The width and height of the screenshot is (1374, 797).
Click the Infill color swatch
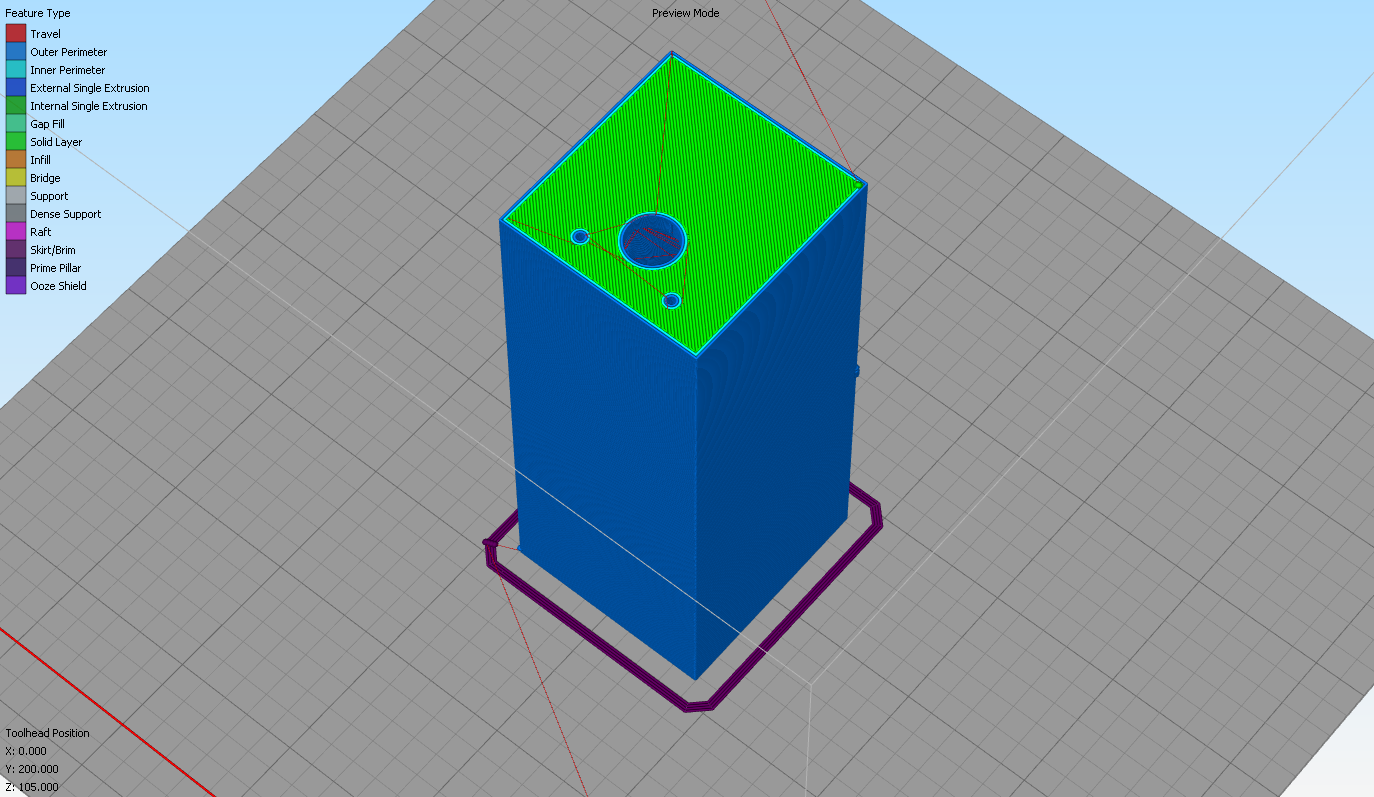point(15,159)
